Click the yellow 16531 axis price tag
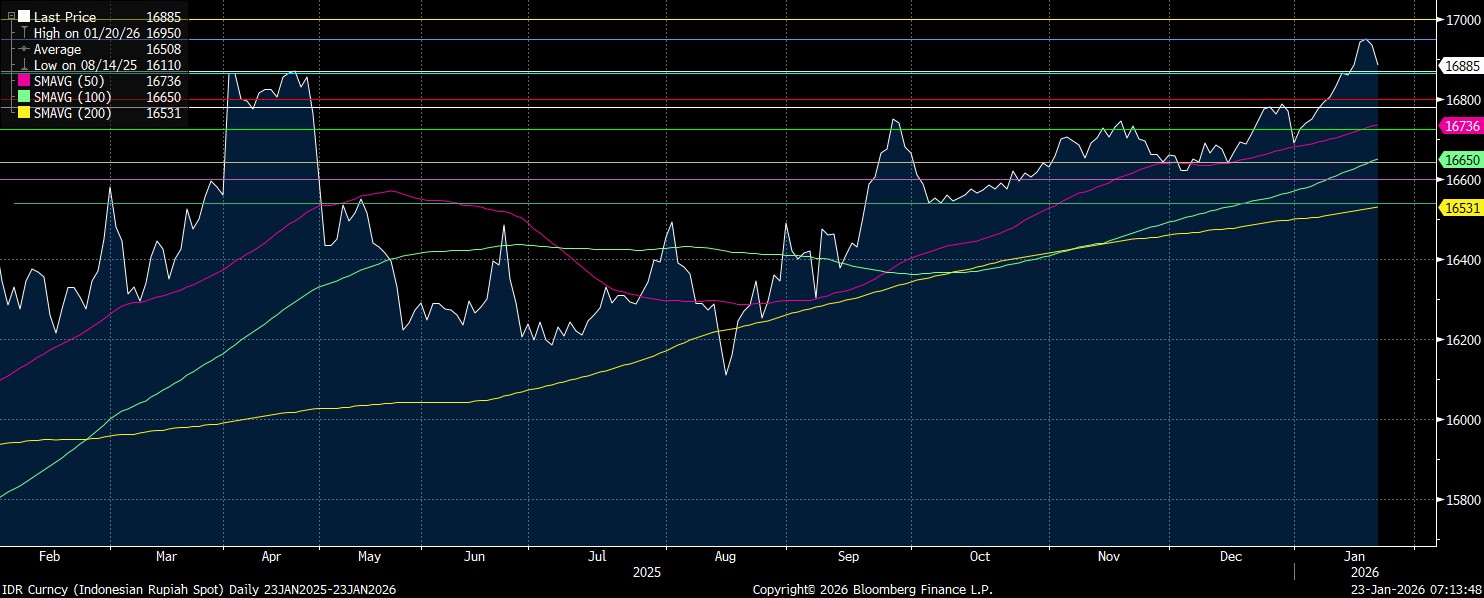 pos(1460,207)
